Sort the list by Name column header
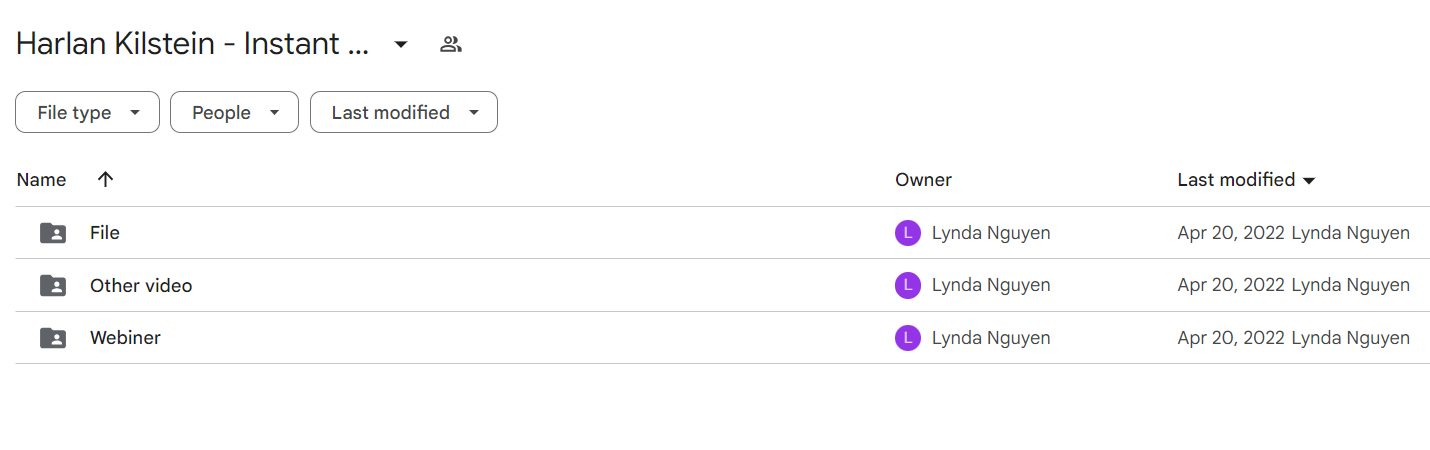Viewport: 1430px width, 450px height. (42, 180)
